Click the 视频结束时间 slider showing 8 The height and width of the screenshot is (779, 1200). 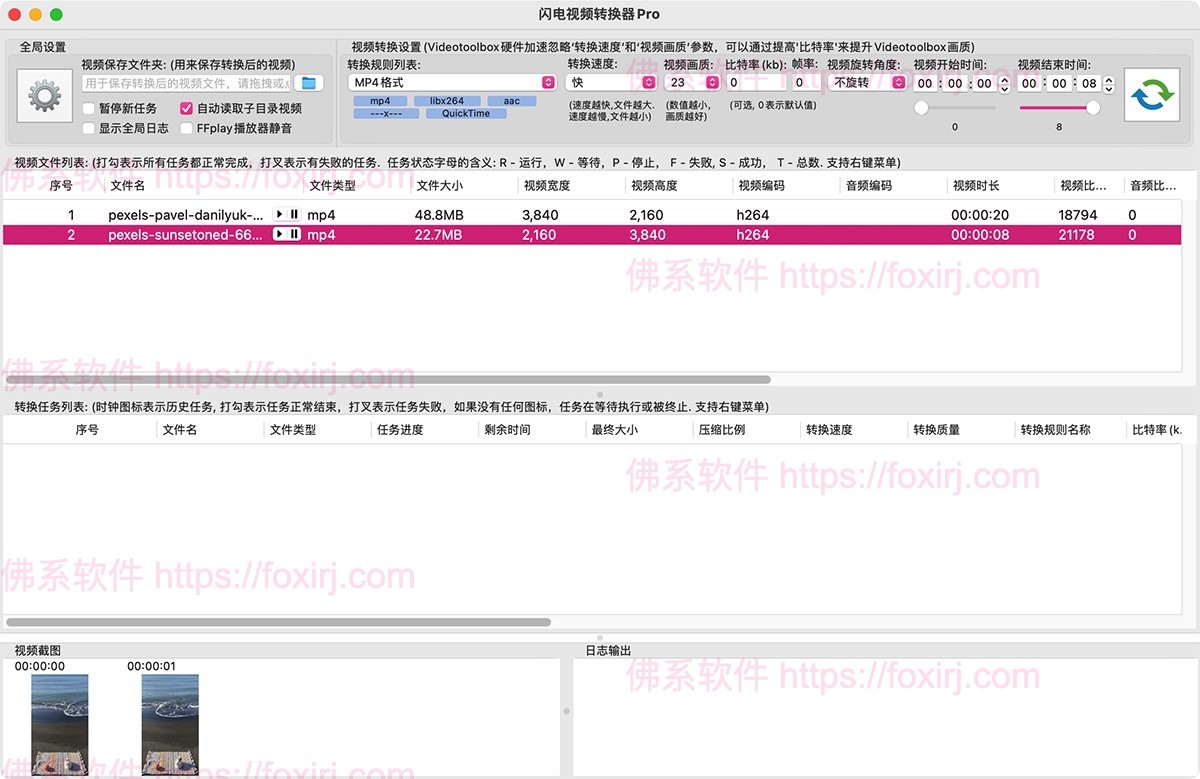point(1060,108)
